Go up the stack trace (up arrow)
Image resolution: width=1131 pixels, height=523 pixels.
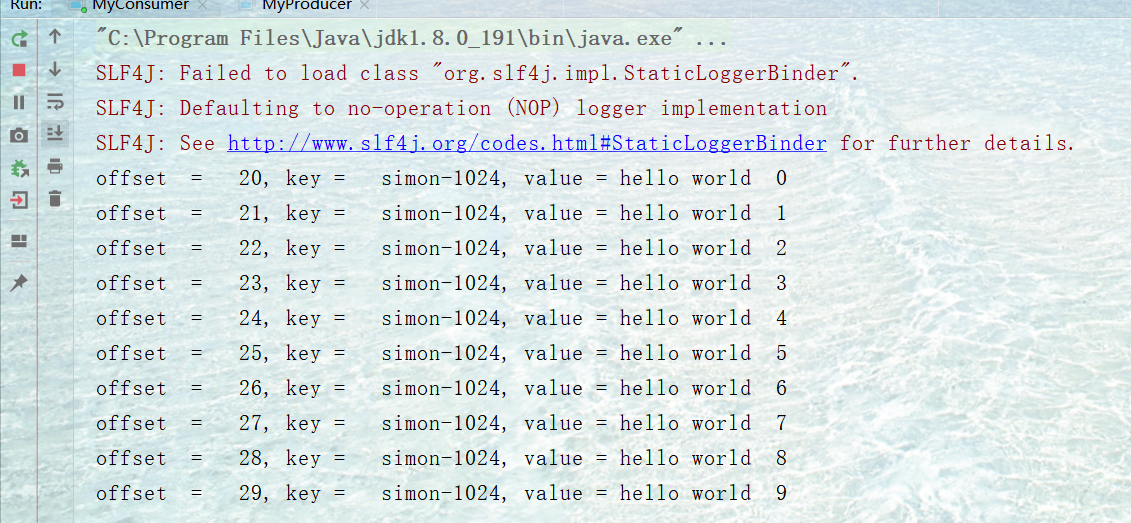[x=55, y=37]
